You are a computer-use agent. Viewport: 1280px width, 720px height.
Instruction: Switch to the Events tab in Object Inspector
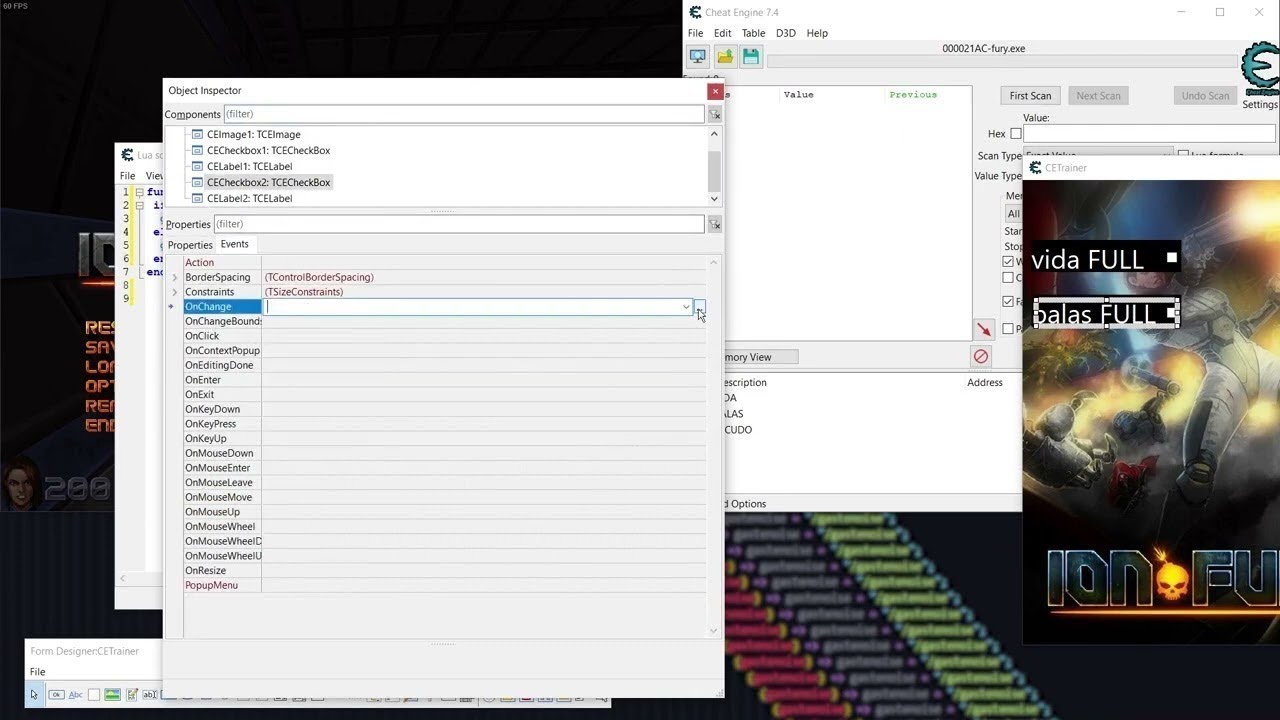(x=235, y=244)
